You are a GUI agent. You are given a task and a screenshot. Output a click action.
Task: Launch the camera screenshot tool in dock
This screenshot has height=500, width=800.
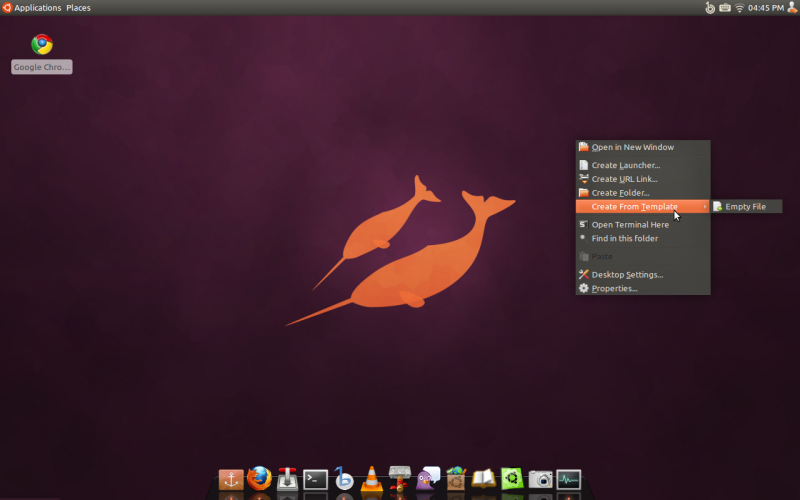point(540,480)
